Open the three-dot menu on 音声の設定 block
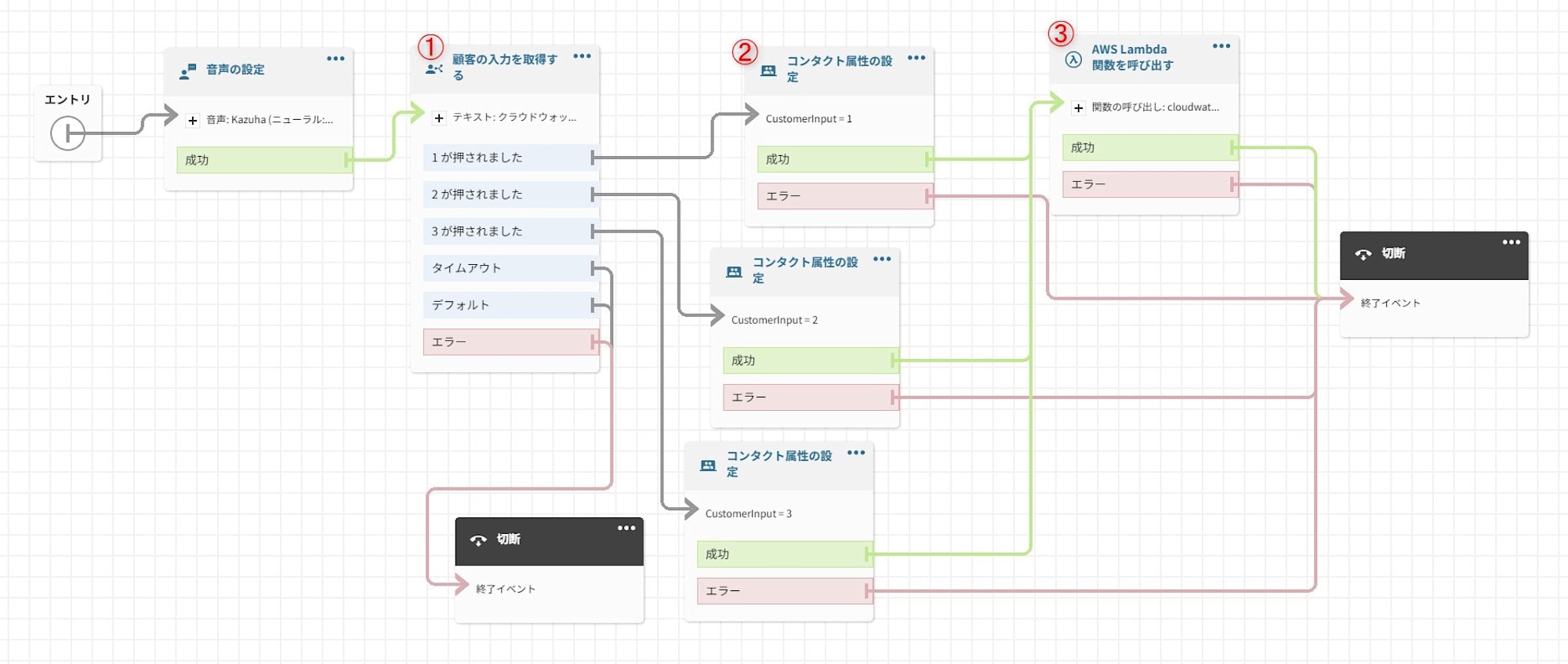This screenshot has height=664, width=1568. click(x=336, y=59)
